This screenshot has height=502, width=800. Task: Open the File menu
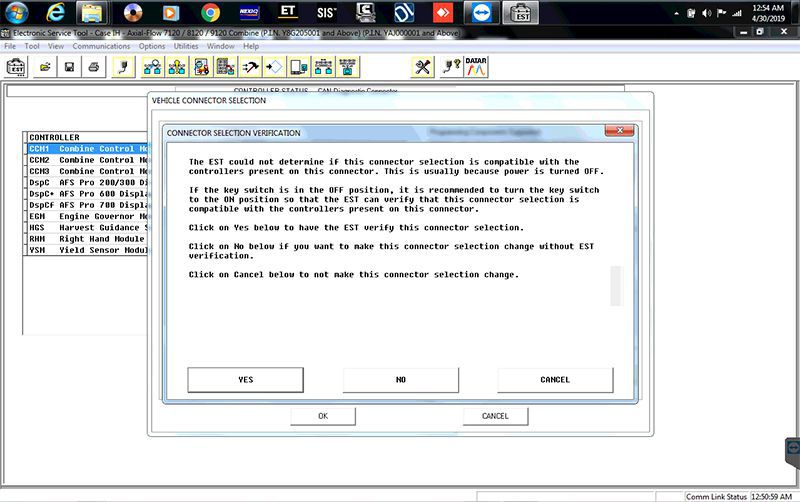click(x=10, y=46)
